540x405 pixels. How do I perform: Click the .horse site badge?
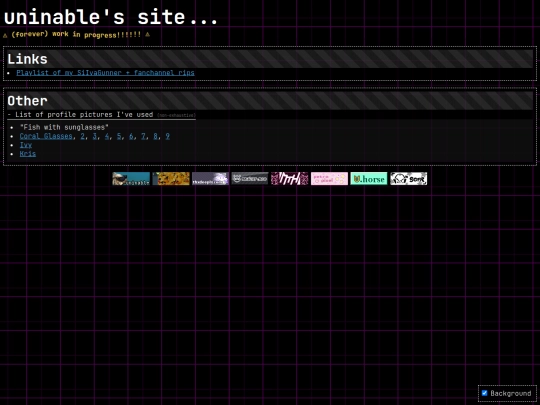369,179
